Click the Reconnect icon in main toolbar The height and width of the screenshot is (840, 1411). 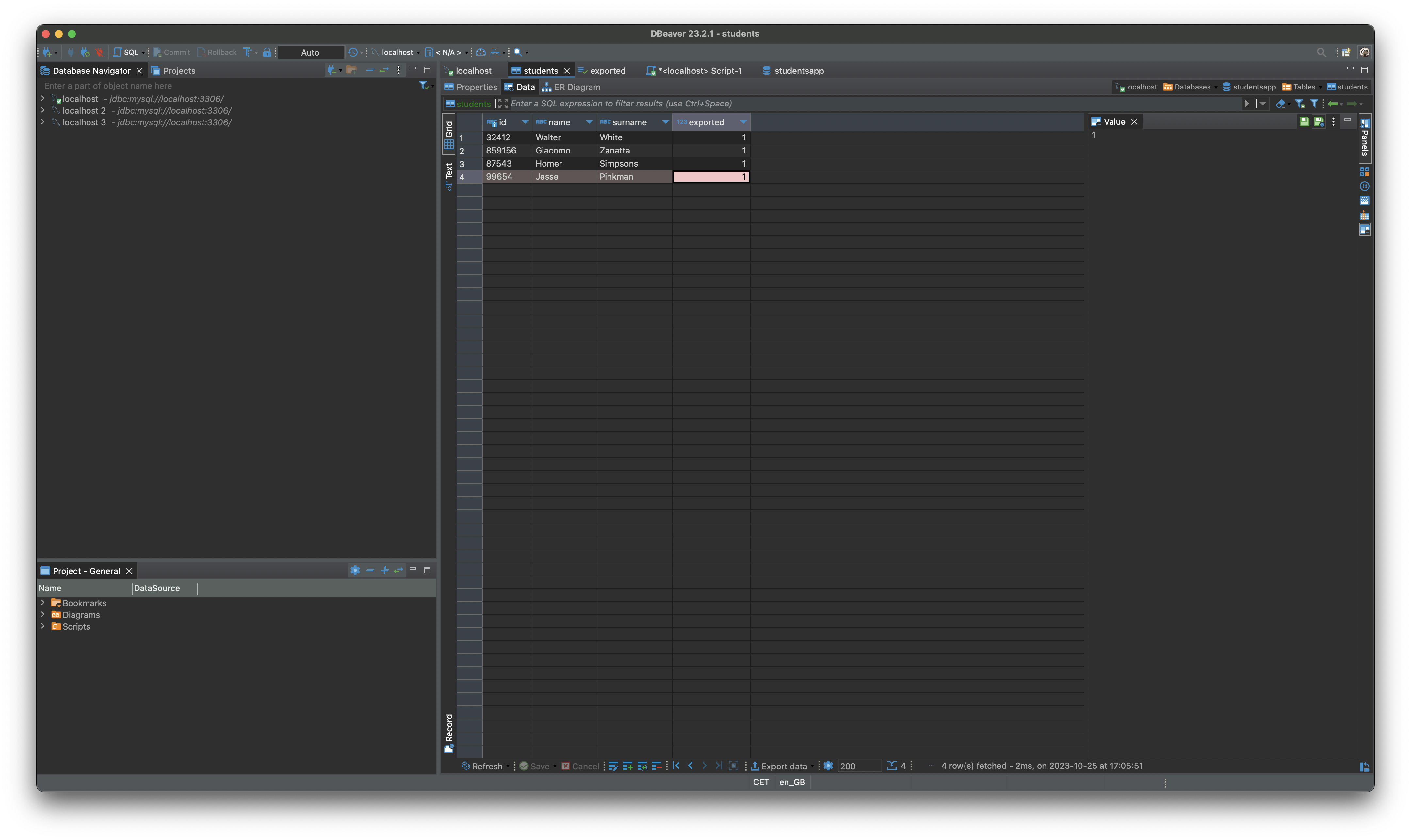[x=85, y=52]
